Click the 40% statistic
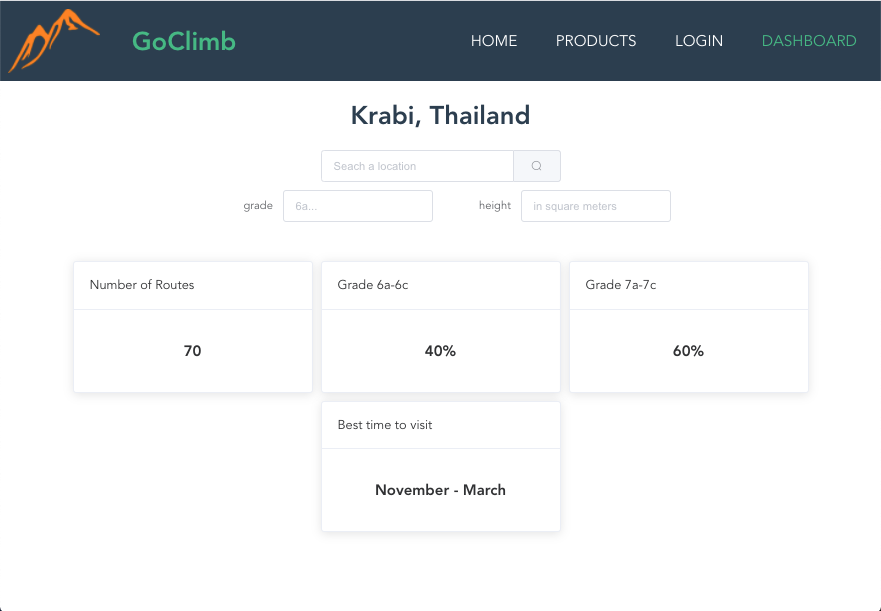This screenshot has height=611, width=881. [x=440, y=351]
